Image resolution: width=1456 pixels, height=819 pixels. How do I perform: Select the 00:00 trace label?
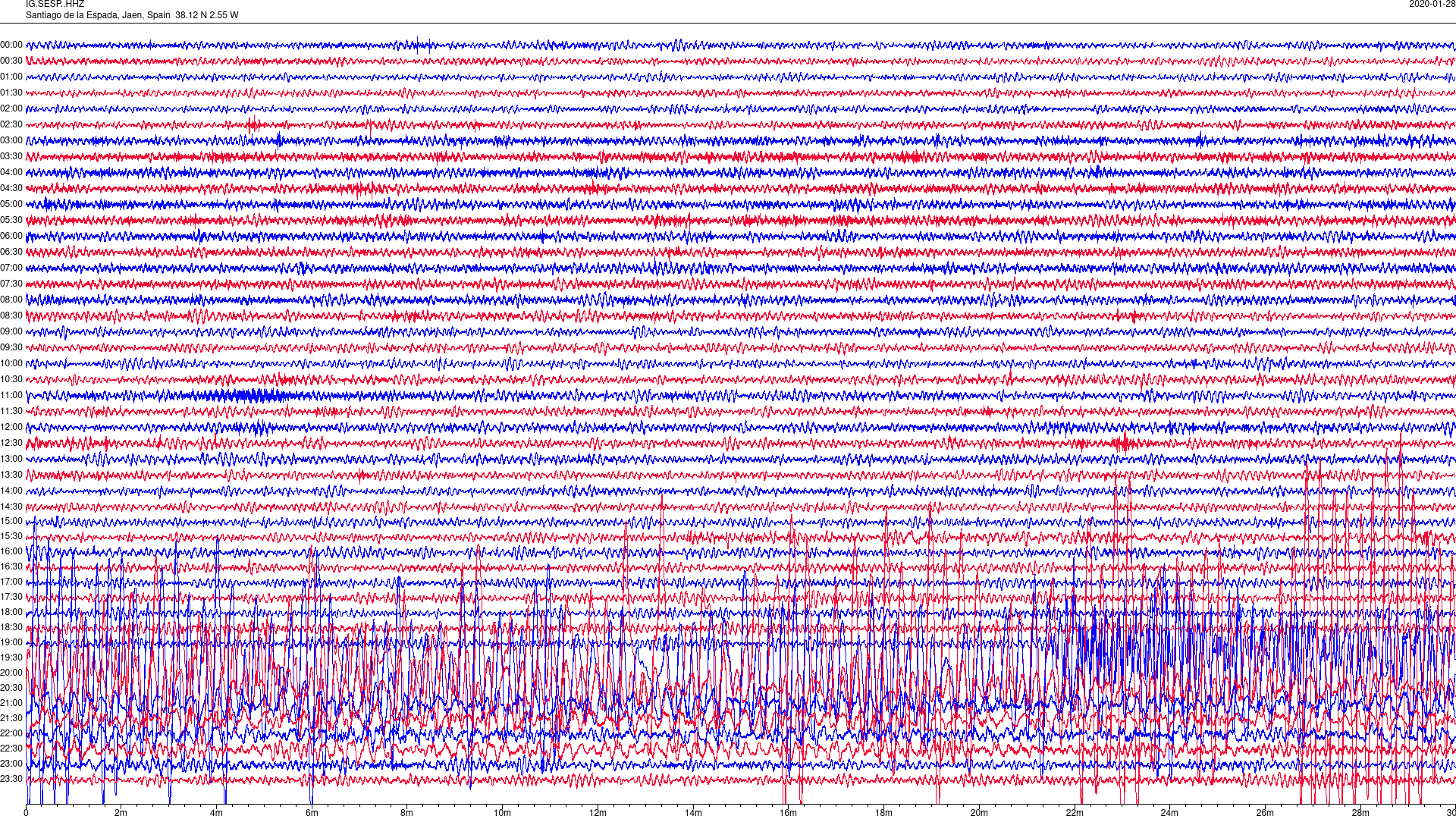click(11, 45)
